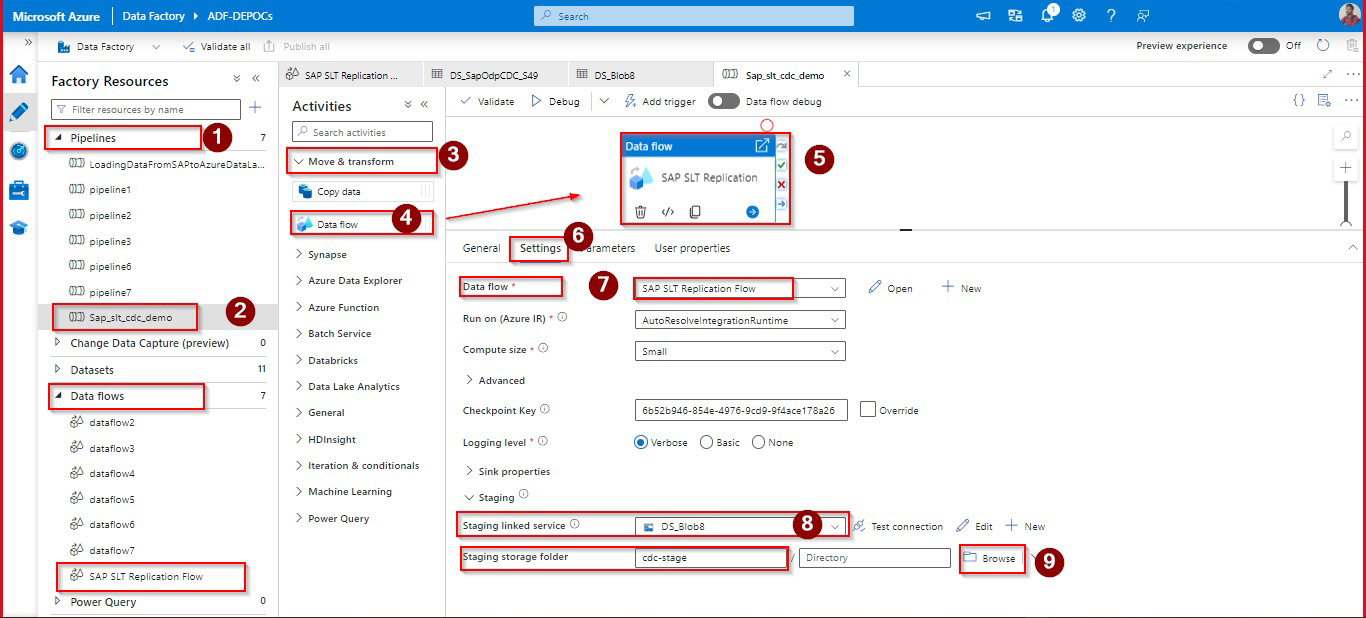1366x618 pixels.
Task: Click the add new resource plus icon
Action: pos(255,108)
